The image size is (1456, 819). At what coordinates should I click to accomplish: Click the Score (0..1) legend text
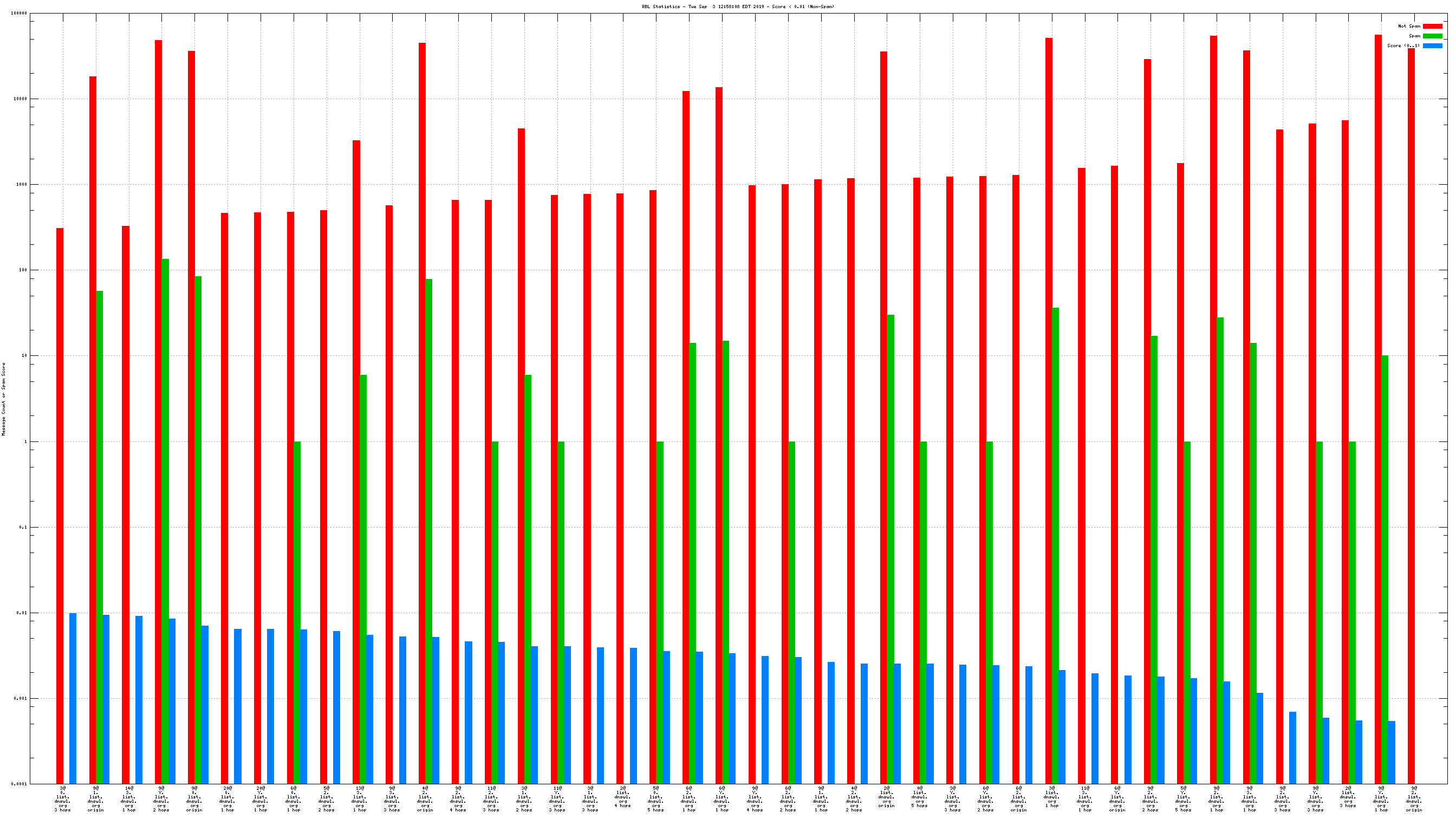pyautogui.click(x=1403, y=46)
